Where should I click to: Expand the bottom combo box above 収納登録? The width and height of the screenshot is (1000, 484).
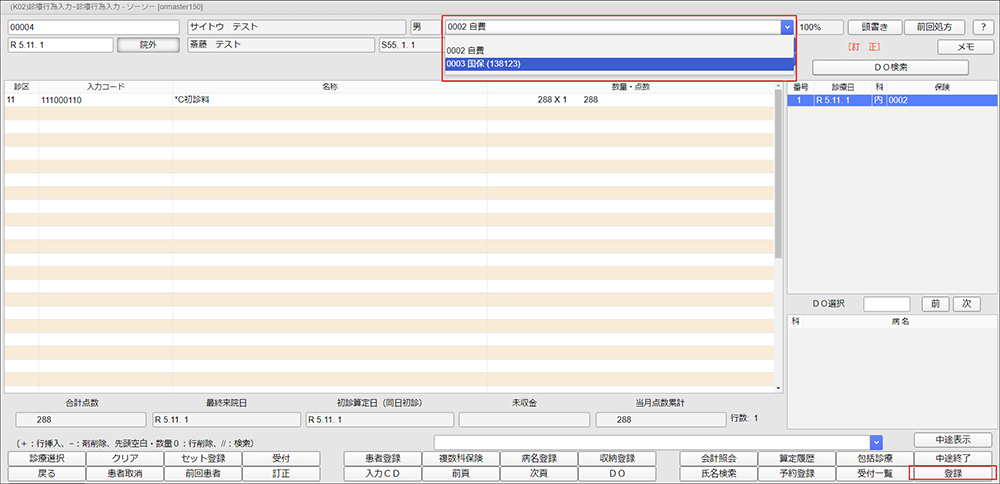pyautogui.click(x=876, y=441)
